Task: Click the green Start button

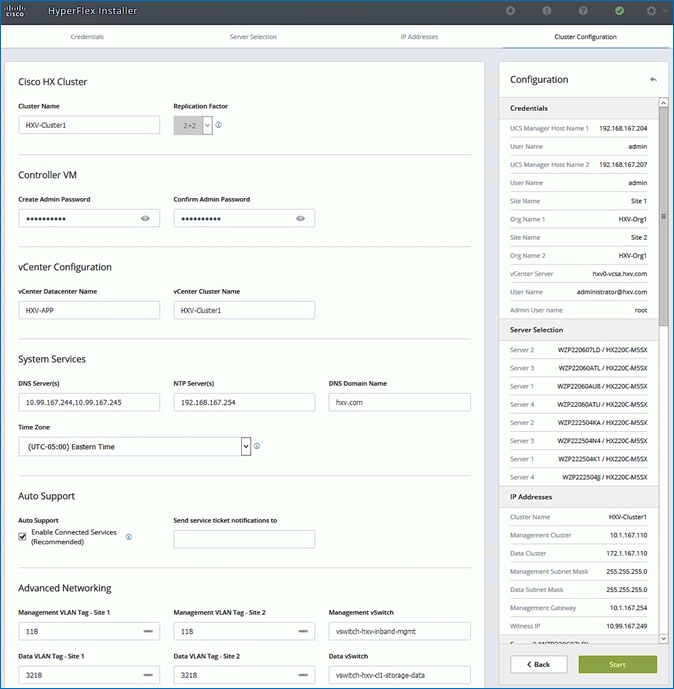Action: tap(617, 664)
